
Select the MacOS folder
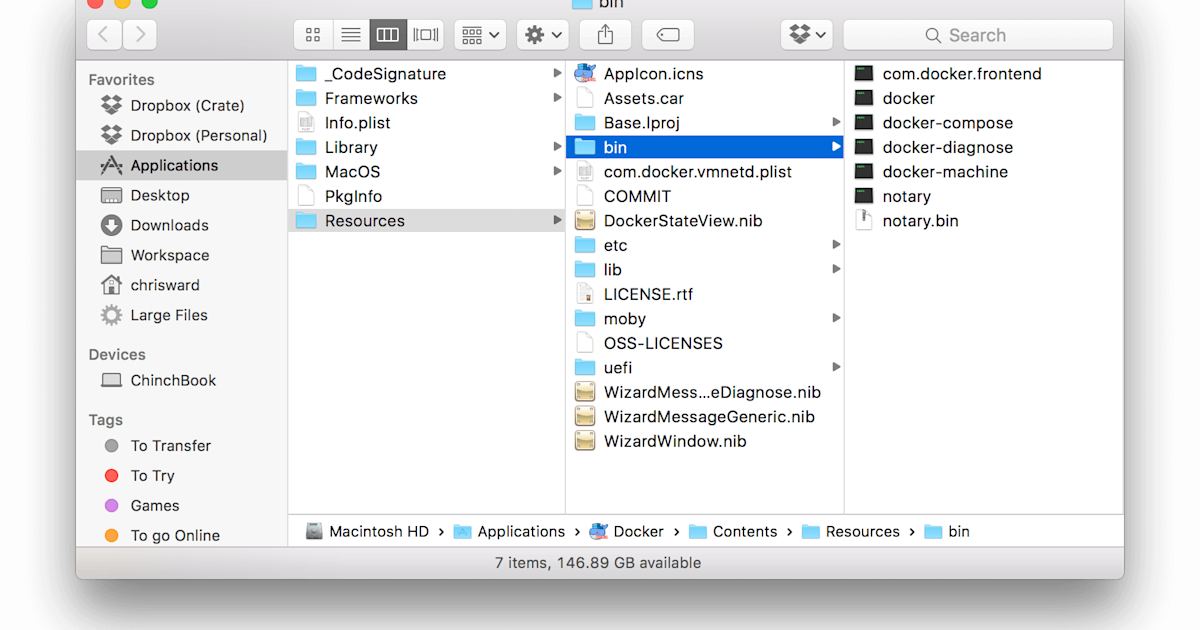[426, 172]
